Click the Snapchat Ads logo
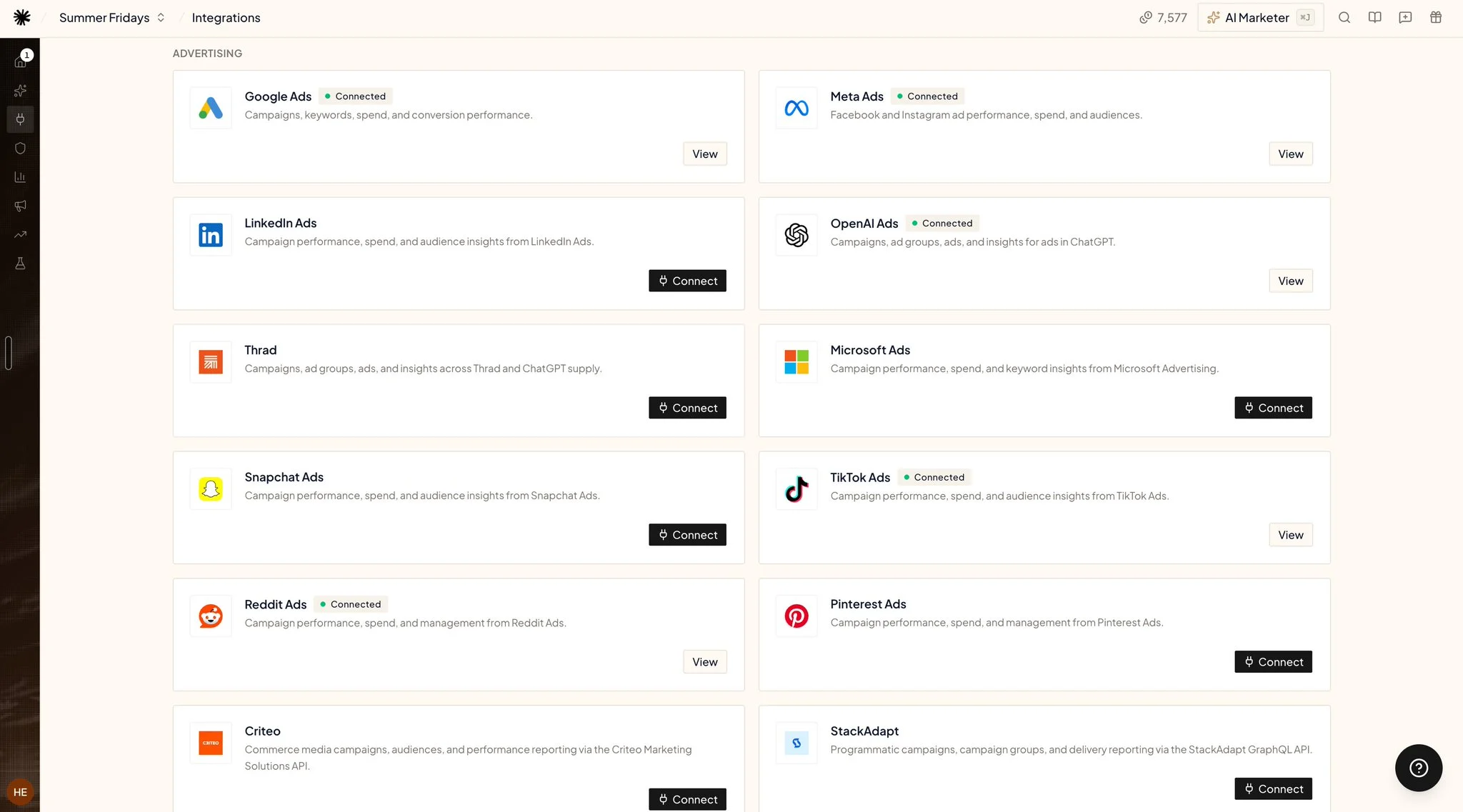The width and height of the screenshot is (1463, 812). pos(211,489)
